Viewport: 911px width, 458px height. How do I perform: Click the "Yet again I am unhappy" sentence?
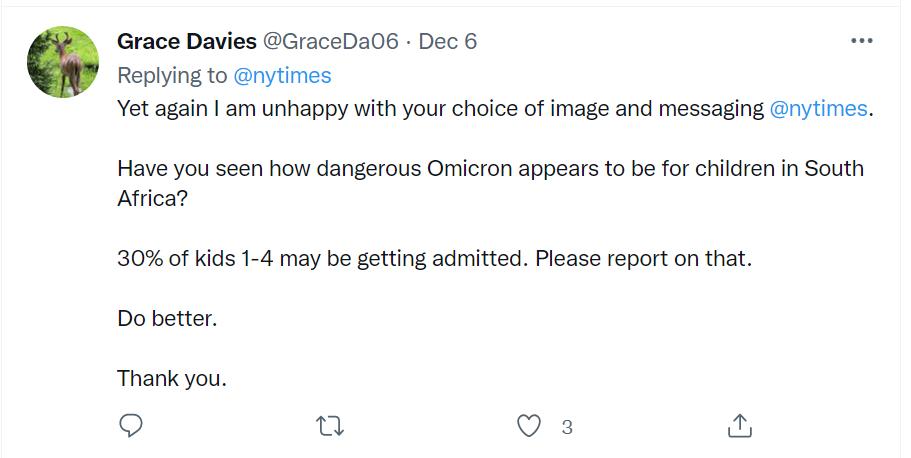click(440, 109)
